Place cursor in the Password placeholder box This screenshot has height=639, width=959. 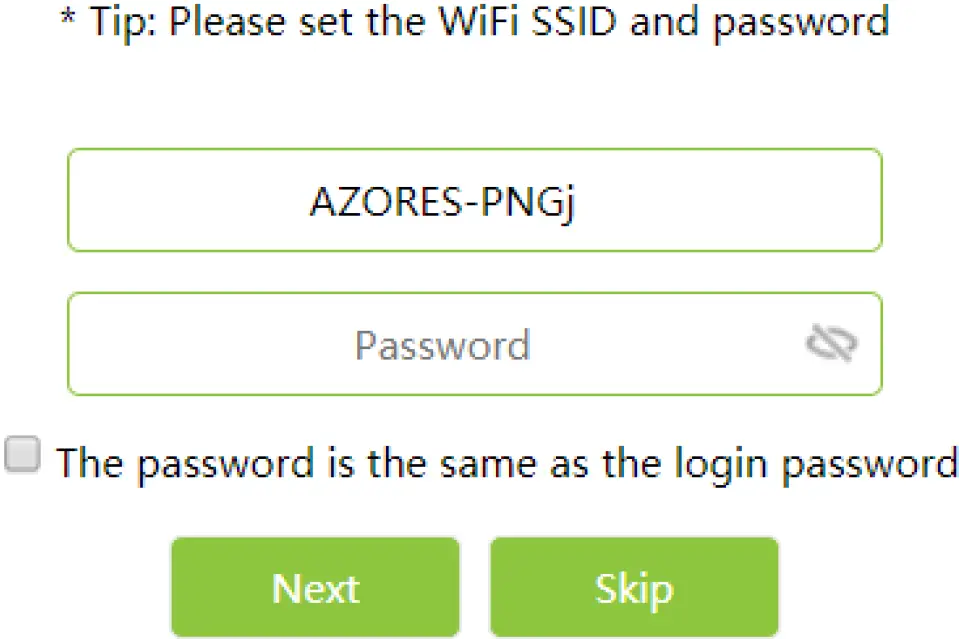(442, 344)
